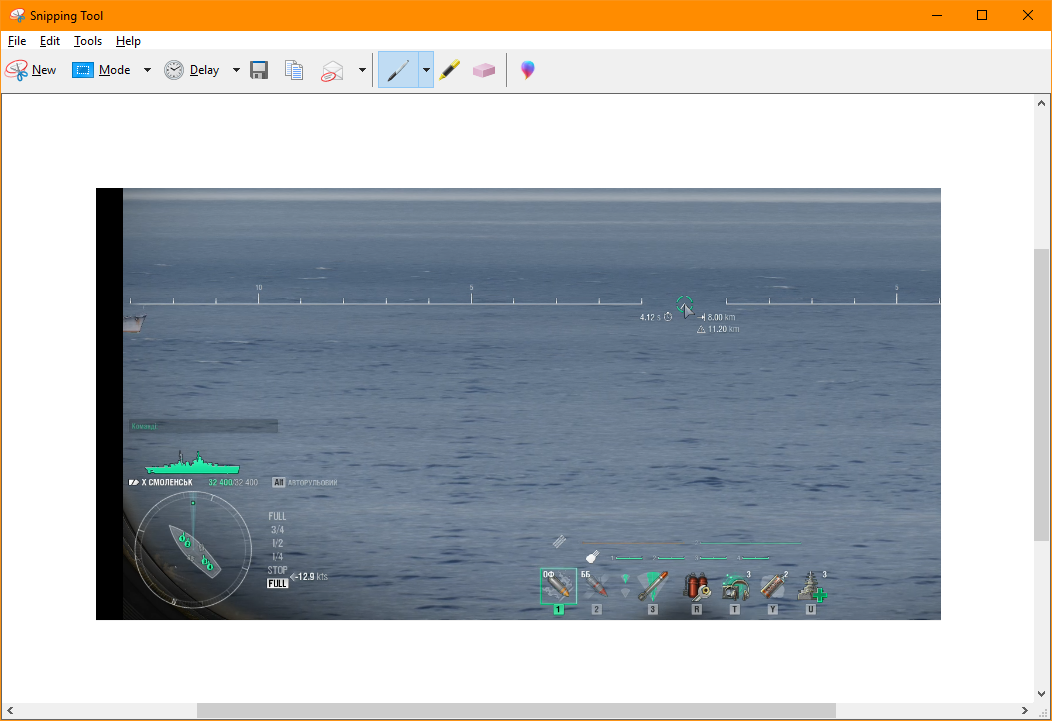This screenshot has width=1052, height=721.
Task: Open the Edit menu
Action: [50, 41]
